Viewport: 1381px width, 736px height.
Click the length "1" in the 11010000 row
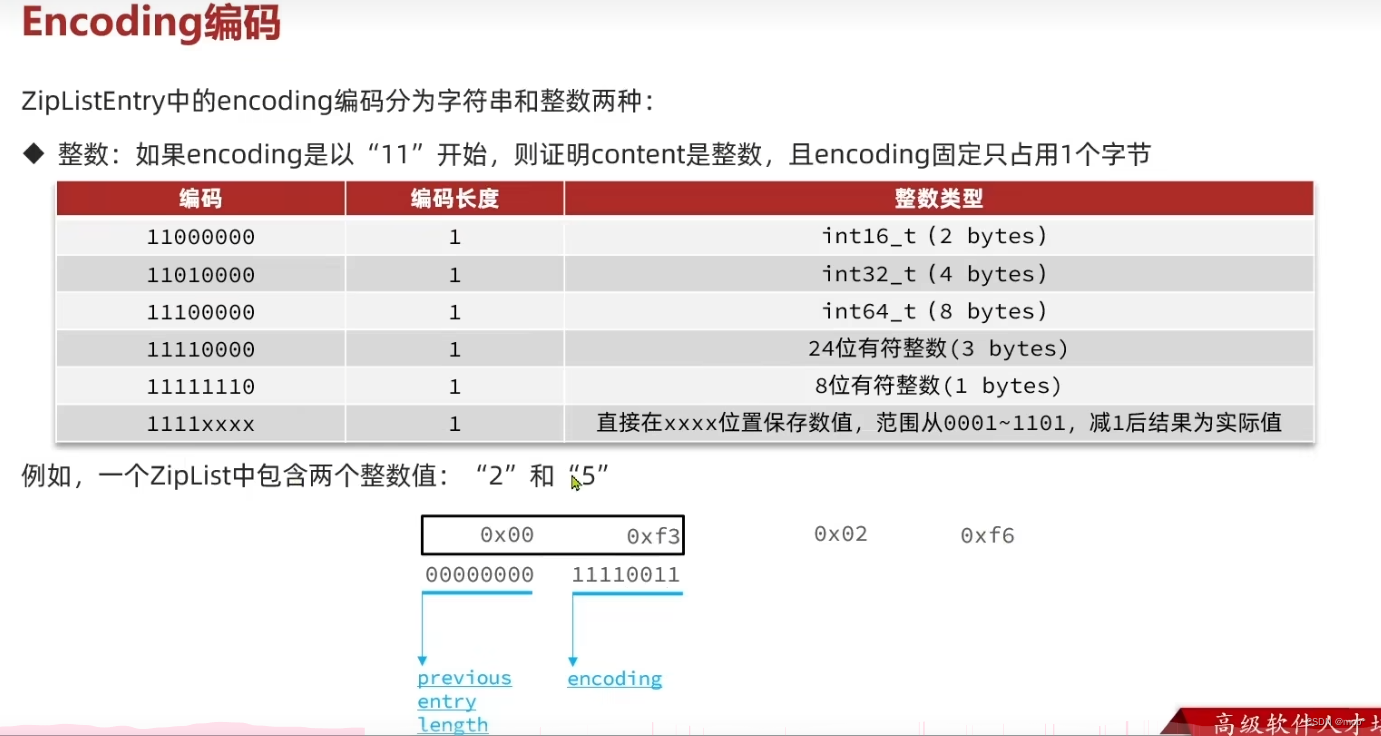pyautogui.click(x=455, y=274)
